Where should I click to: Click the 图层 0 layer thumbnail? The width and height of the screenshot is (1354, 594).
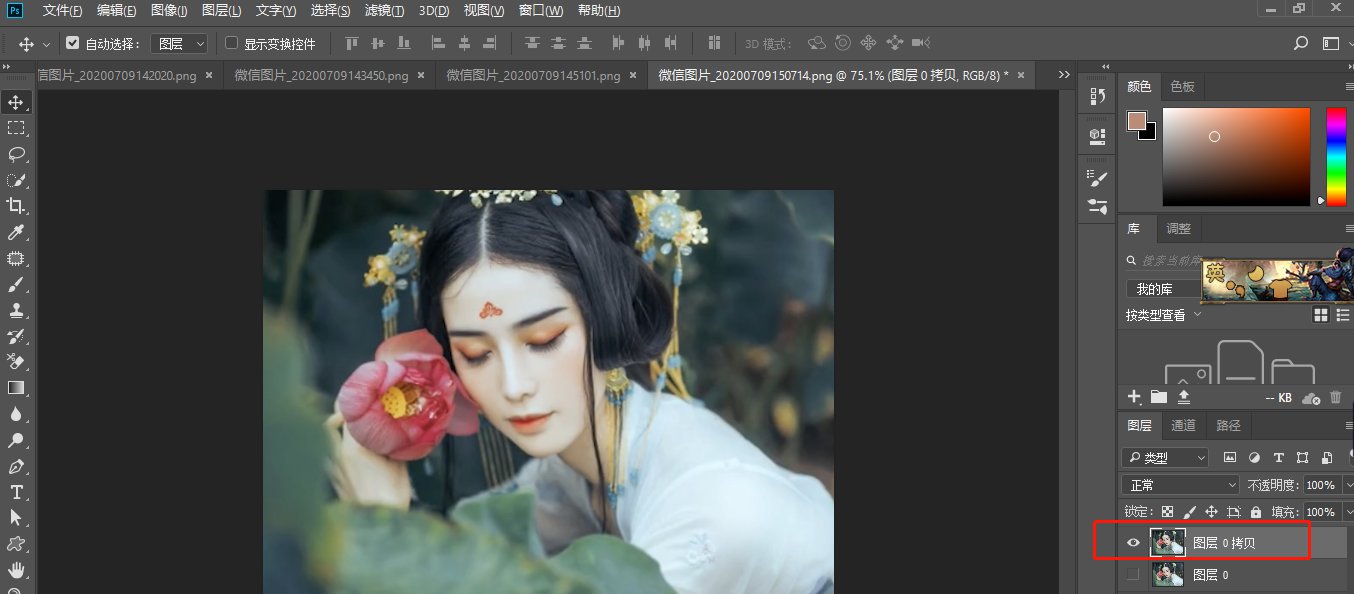(1167, 575)
